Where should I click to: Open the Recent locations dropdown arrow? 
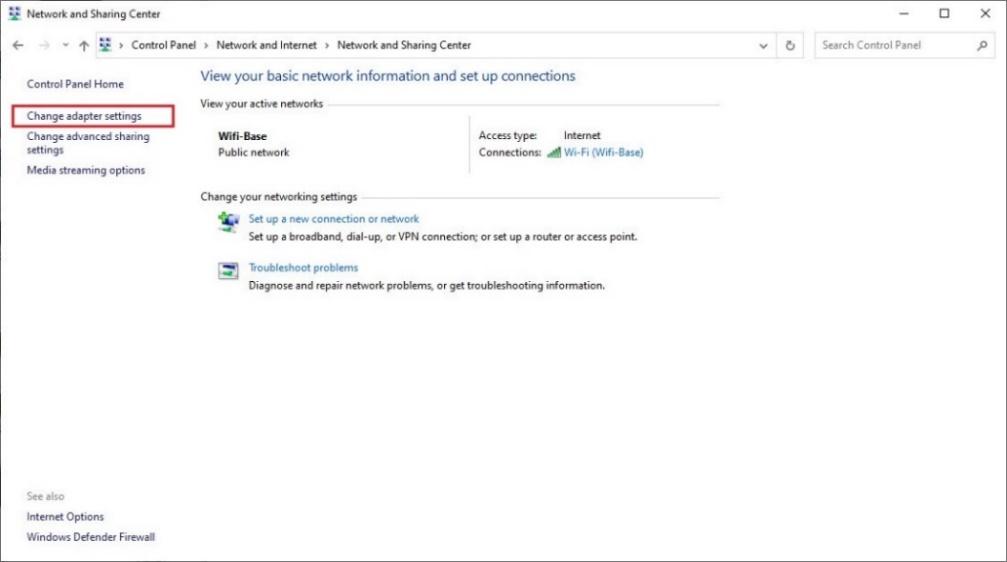66,45
